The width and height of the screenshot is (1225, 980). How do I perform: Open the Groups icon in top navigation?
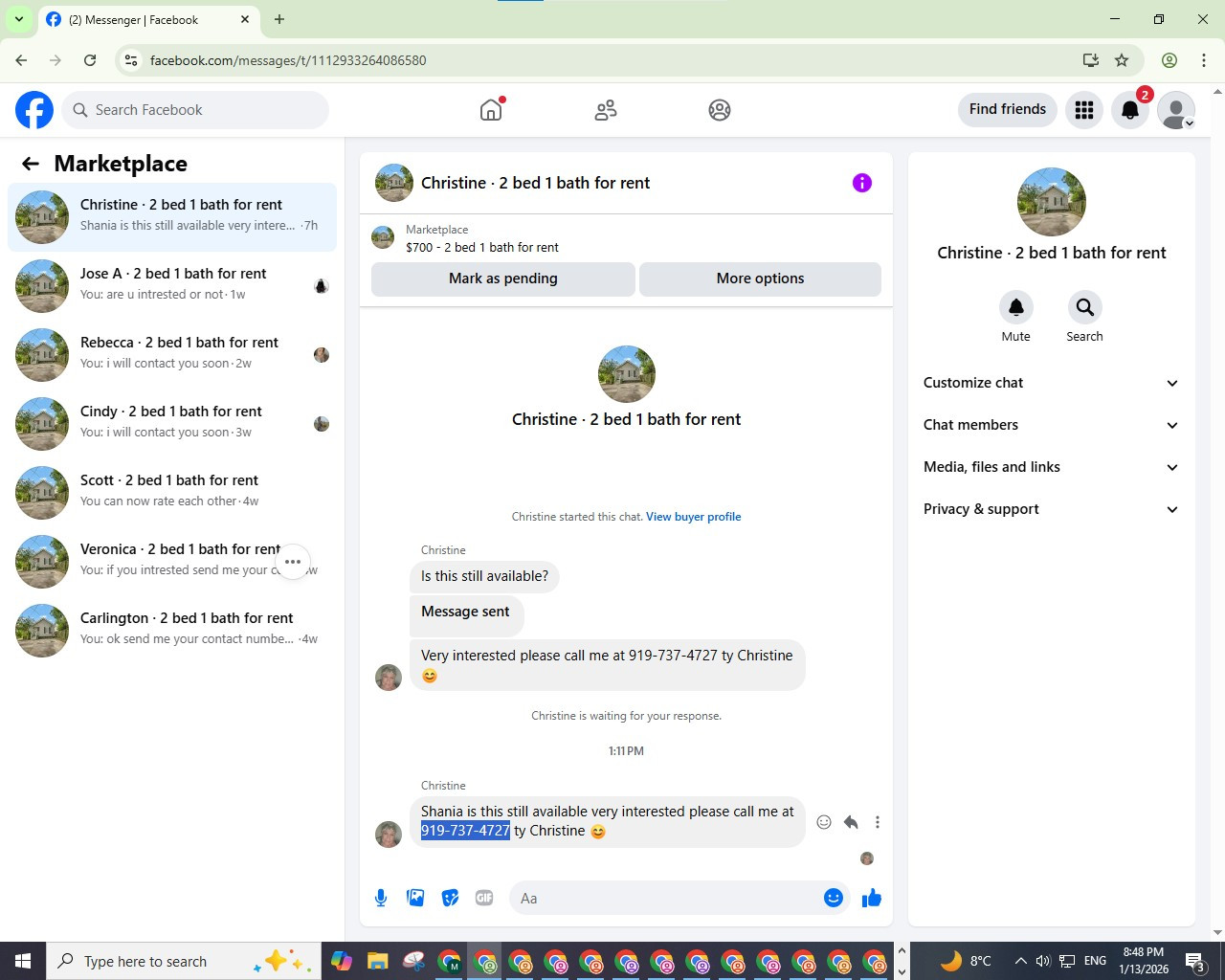(x=720, y=110)
